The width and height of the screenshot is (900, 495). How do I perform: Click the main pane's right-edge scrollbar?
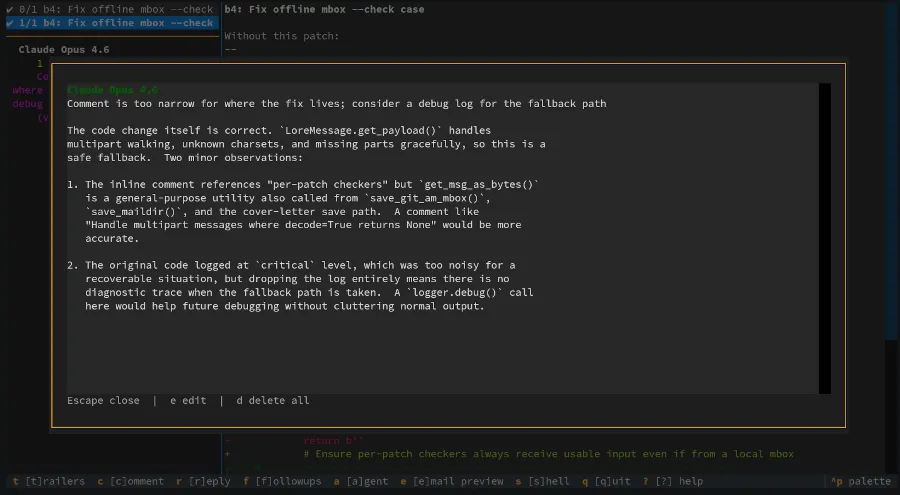tap(893, 200)
